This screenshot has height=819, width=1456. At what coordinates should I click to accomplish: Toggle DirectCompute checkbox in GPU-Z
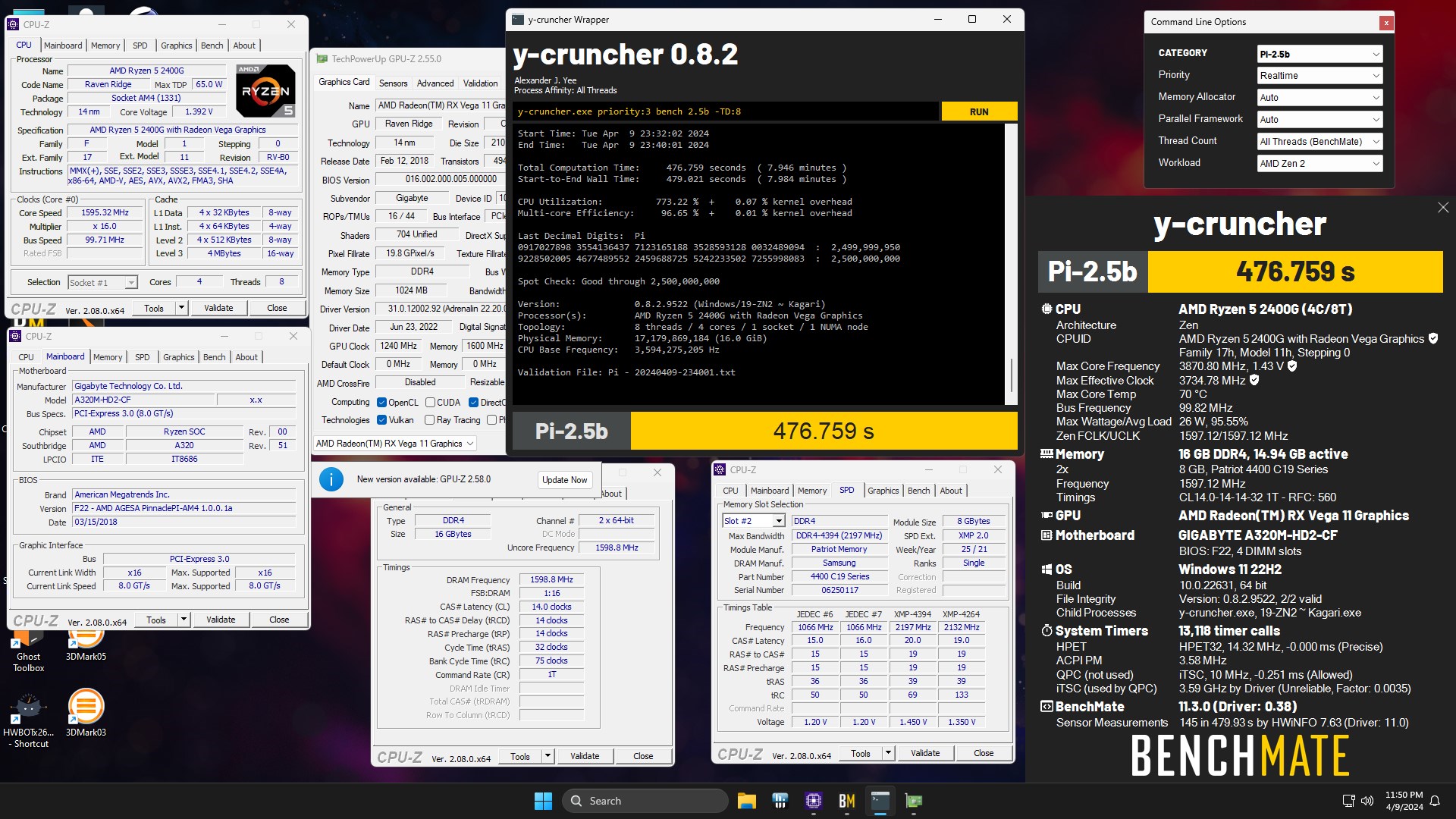click(473, 403)
